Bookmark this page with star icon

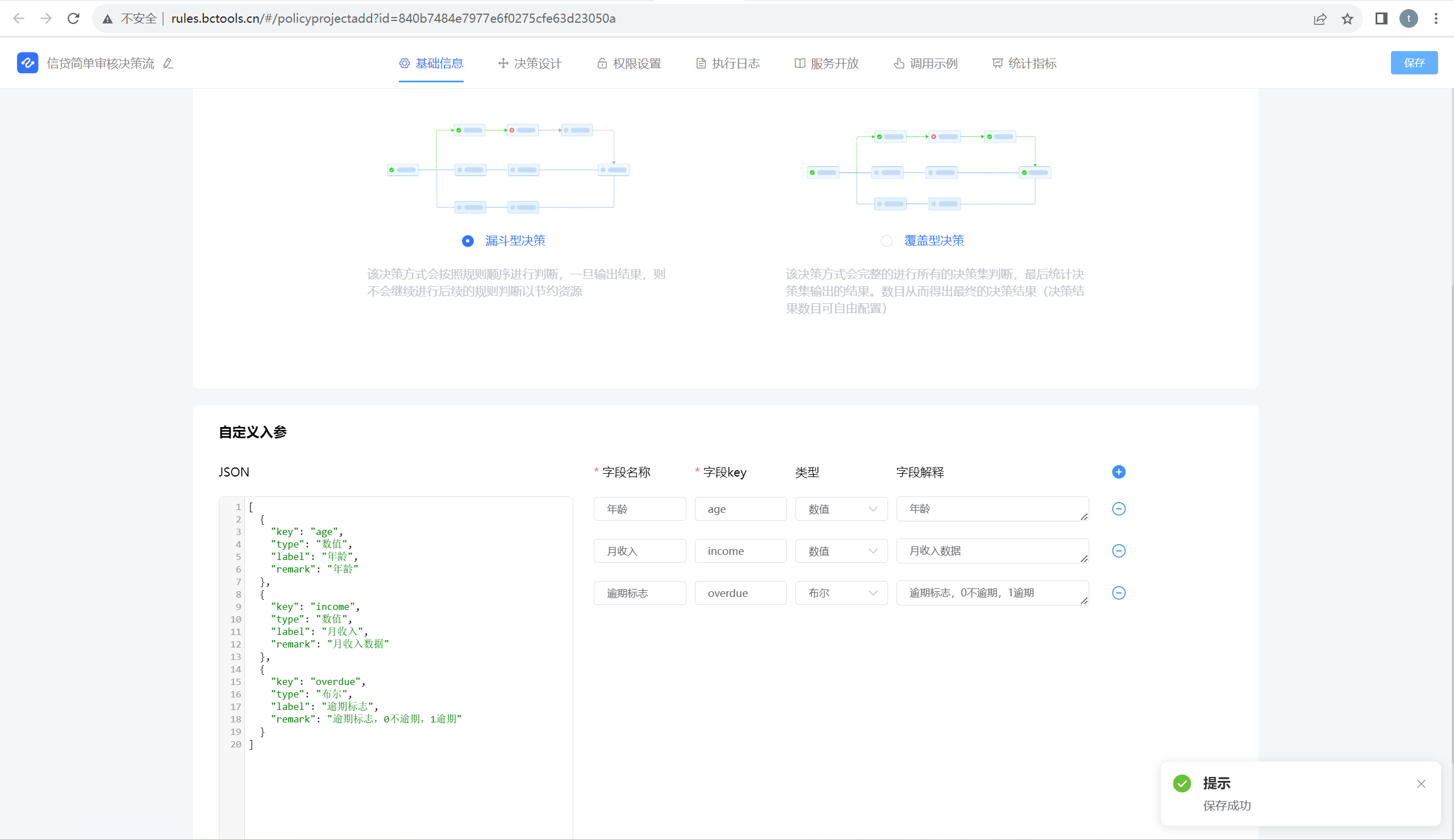(x=1347, y=19)
